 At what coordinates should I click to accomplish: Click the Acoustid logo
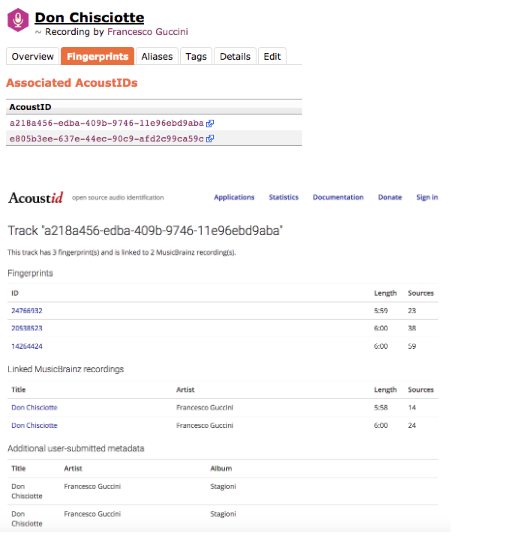pyautogui.click(x=36, y=198)
